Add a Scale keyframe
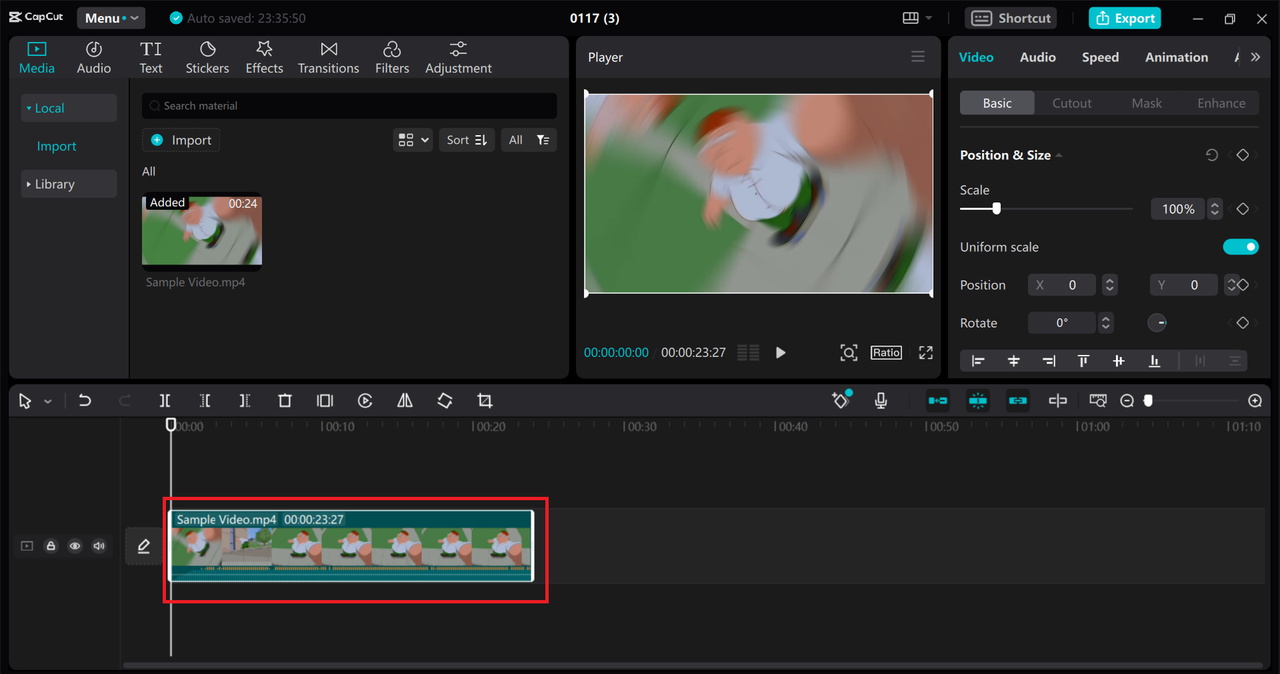Screen dimensions: 1280x674 point(1242,209)
